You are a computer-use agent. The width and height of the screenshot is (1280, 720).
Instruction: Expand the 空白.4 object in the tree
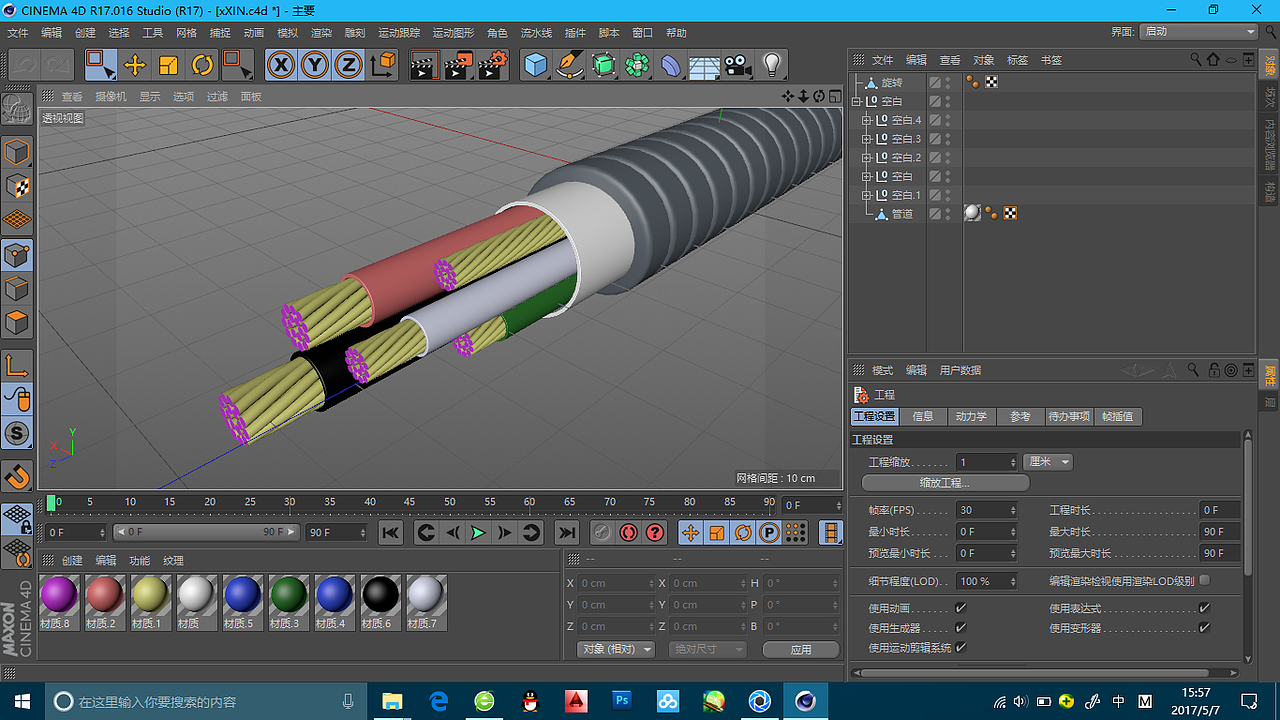[x=867, y=120]
